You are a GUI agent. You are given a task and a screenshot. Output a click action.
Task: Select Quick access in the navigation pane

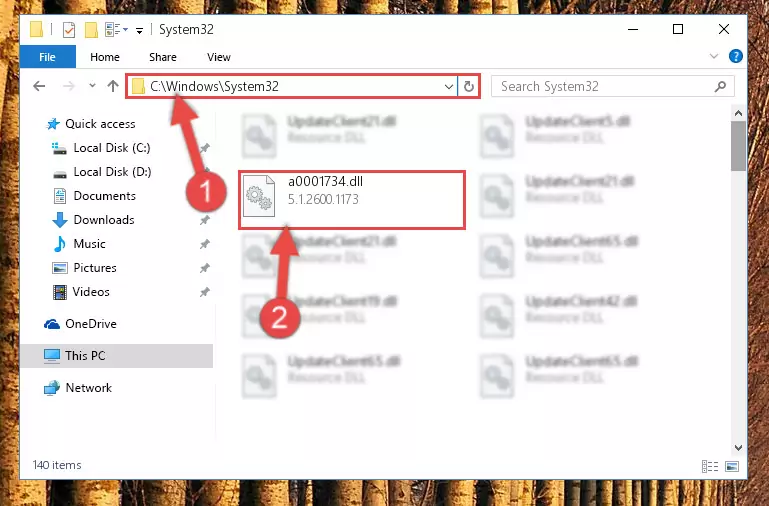(x=100, y=124)
